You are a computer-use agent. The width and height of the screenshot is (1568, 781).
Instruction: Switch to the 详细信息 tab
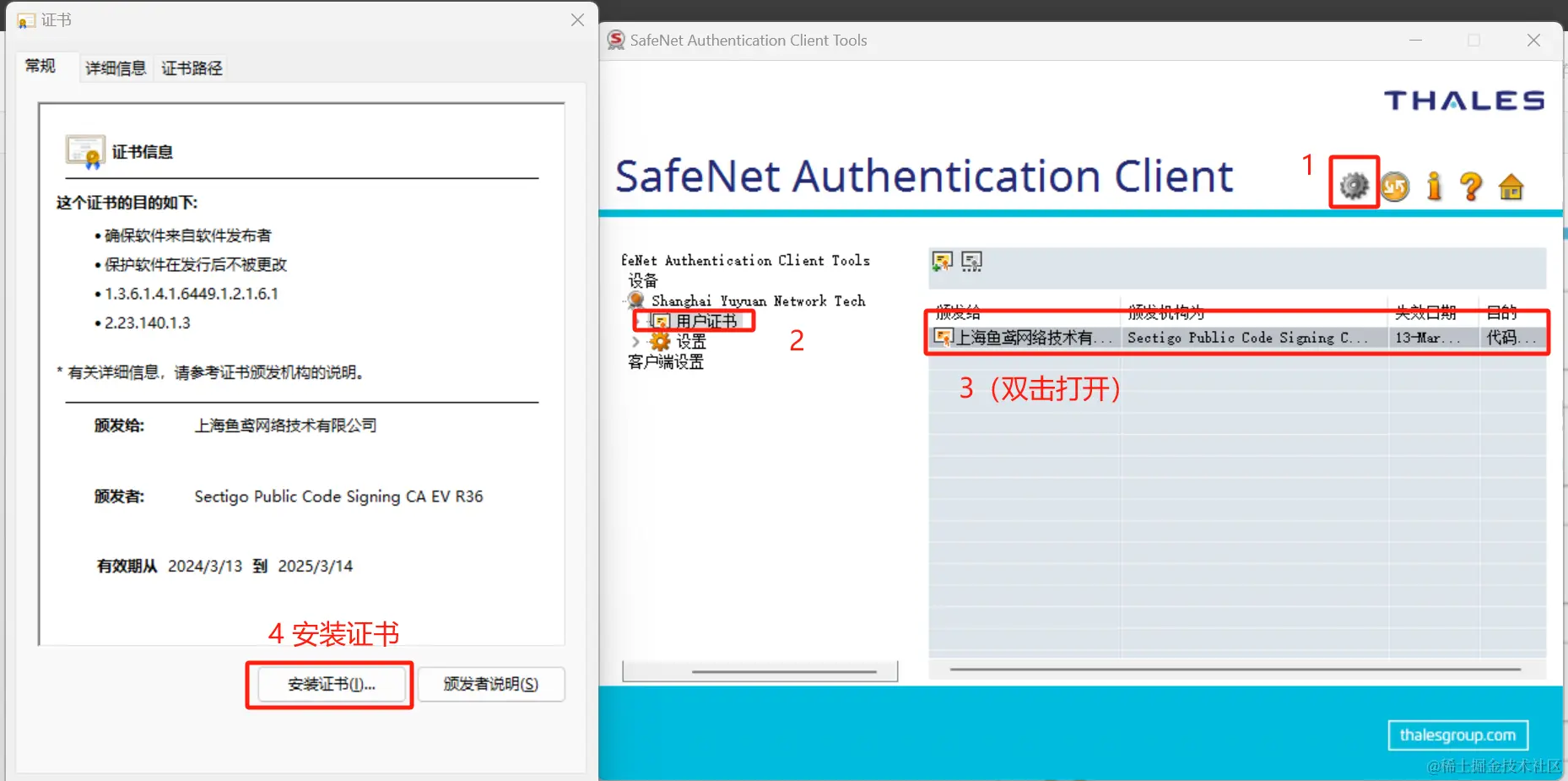tap(116, 68)
